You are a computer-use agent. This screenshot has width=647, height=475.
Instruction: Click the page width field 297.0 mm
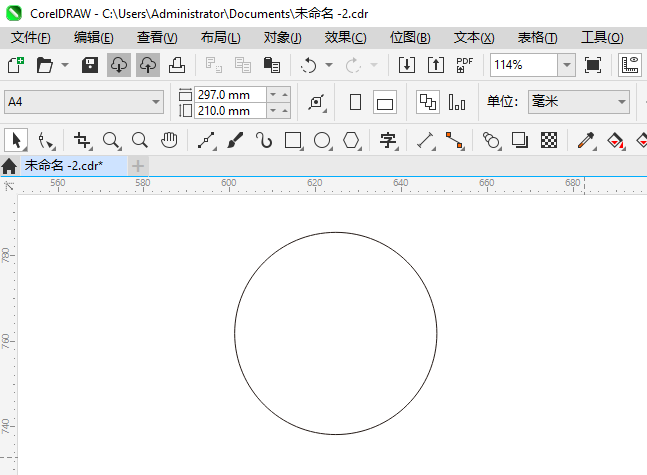pyautogui.click(x=230, y=95)
